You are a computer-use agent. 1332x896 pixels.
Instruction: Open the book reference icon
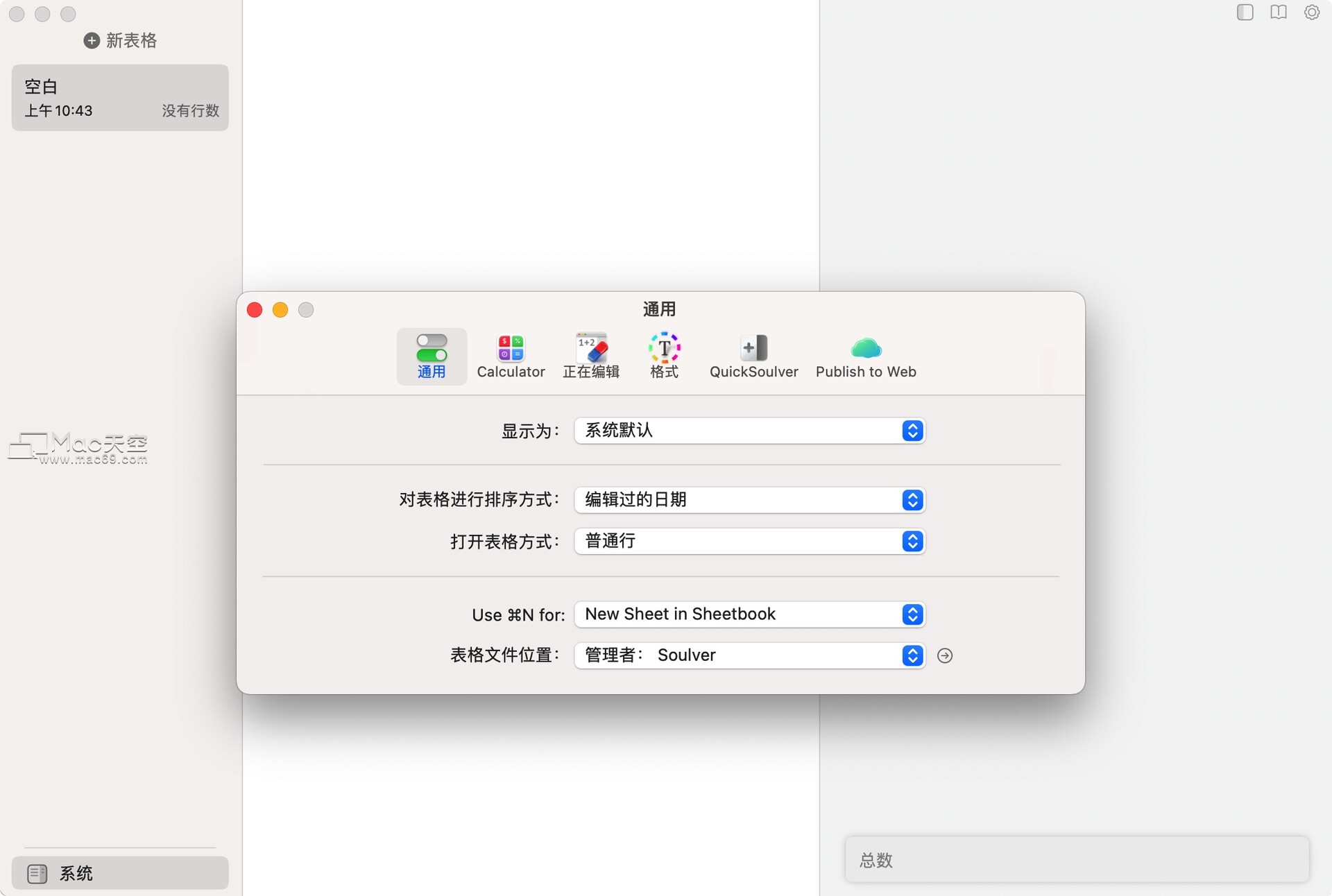coord(1278,12)
